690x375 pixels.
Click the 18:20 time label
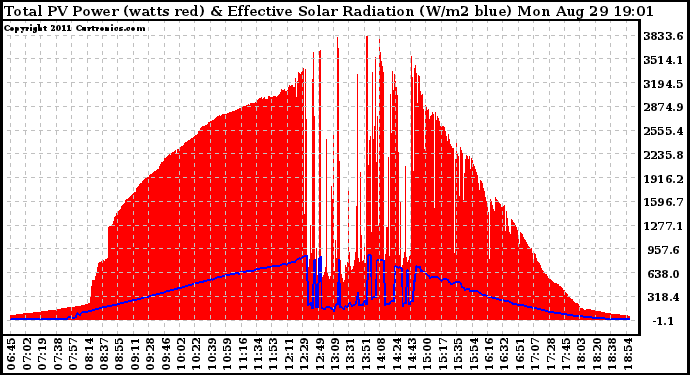(x=596, y=354)
